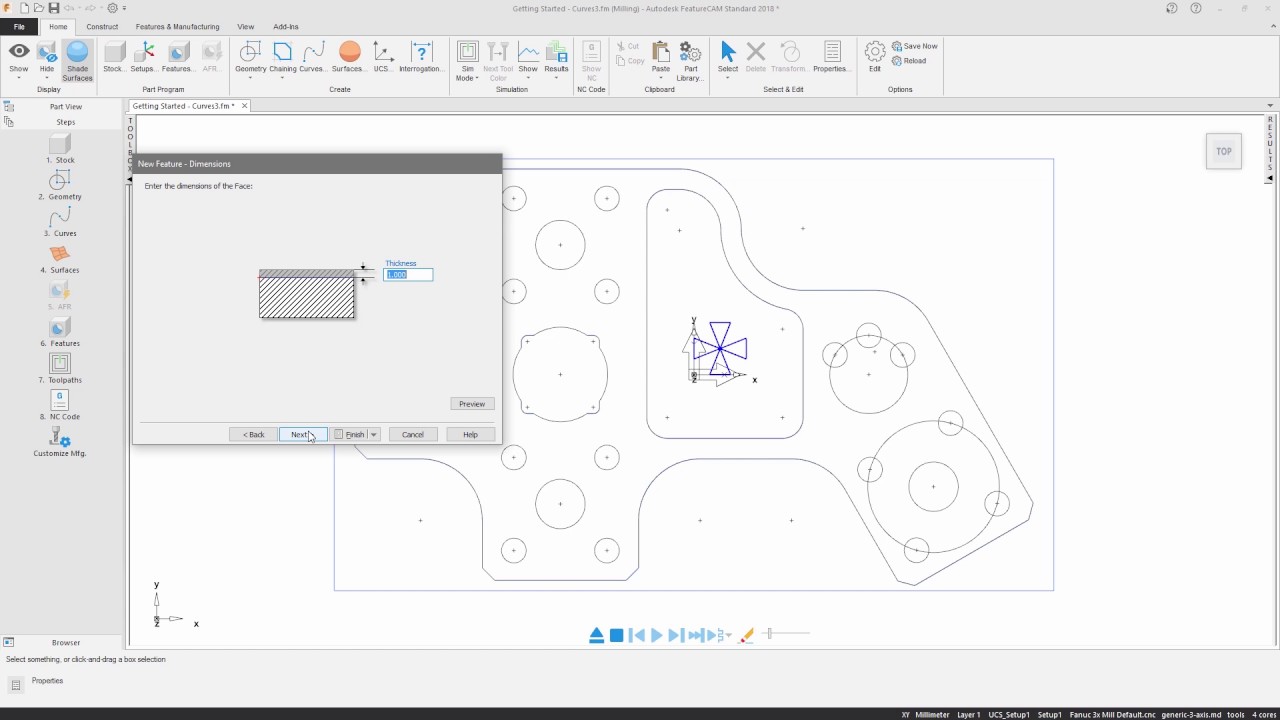The image size is (1280, 720).
Task: Switch to the Add-ins ribbon tab
Action: click(x=285, y=27)
